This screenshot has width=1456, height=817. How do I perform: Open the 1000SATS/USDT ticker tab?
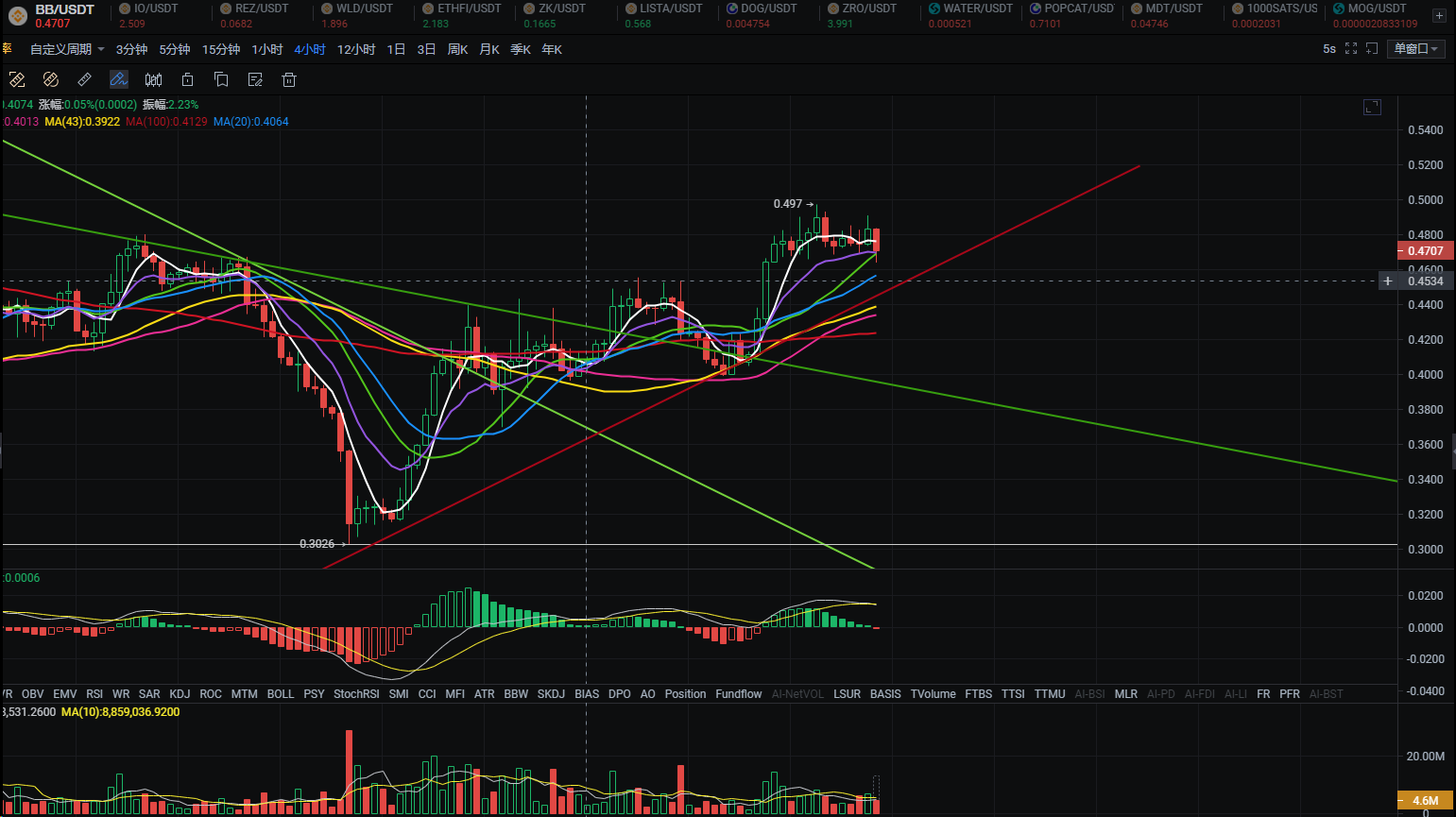point(1275,16)
